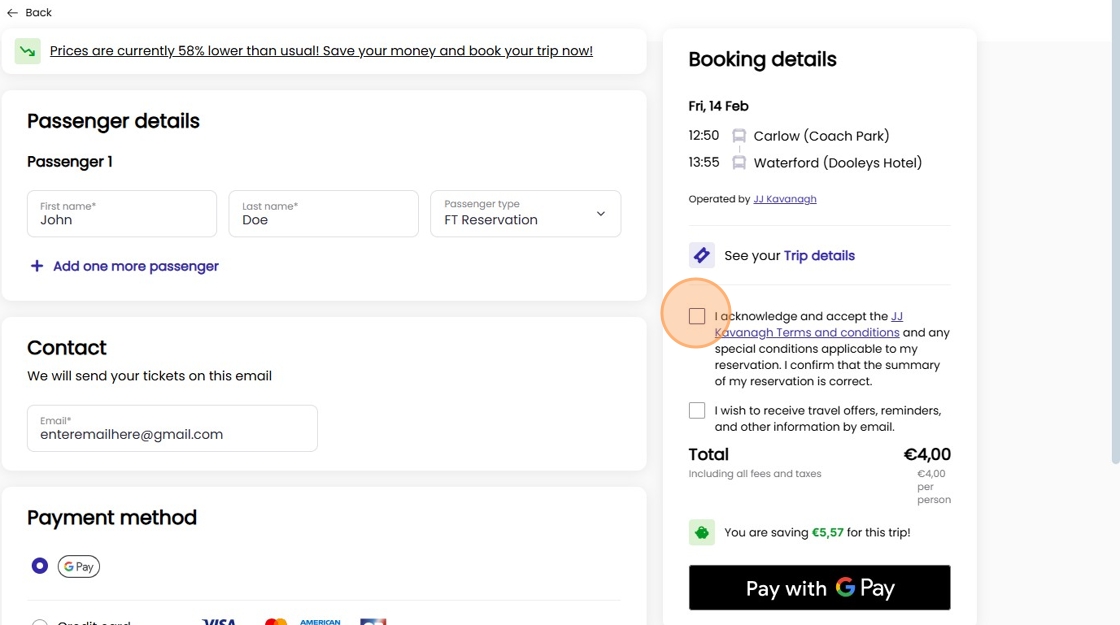Click the Passenger type chevron arrow
This screenshot has width=1120, height=625.
(x=601, y=214)
